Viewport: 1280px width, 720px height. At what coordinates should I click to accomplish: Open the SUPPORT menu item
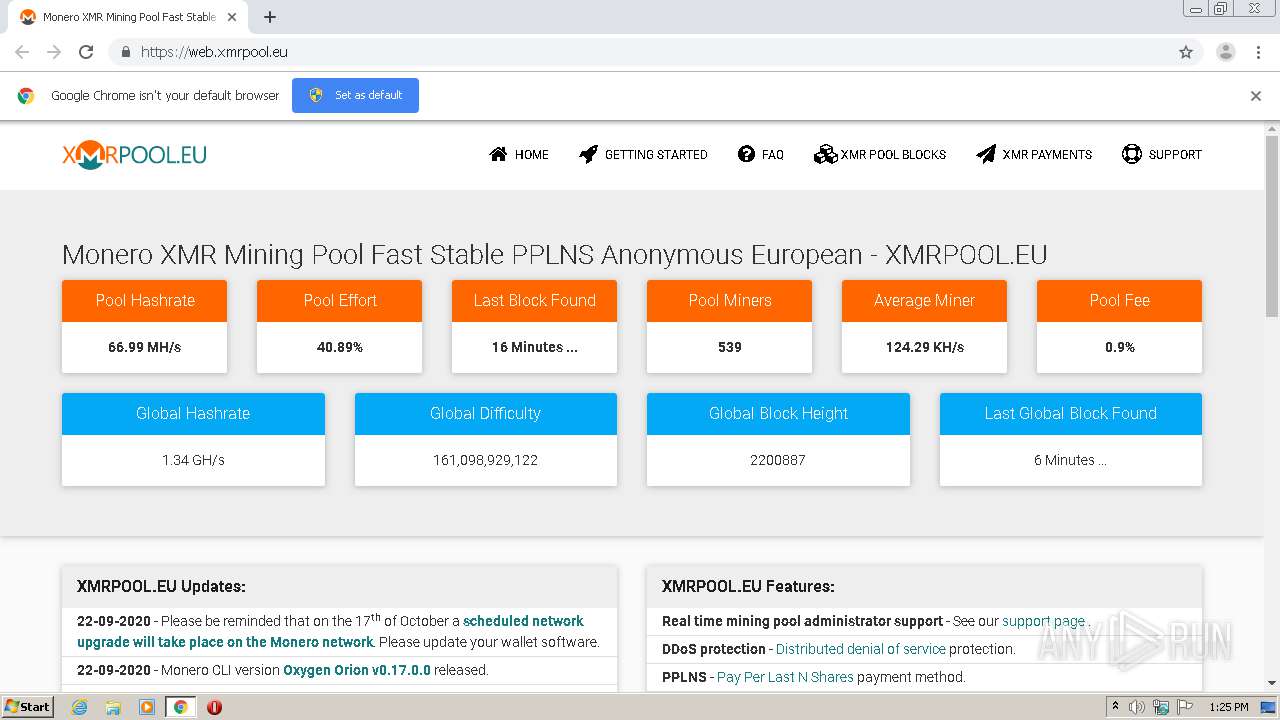tap(1162, 154)
